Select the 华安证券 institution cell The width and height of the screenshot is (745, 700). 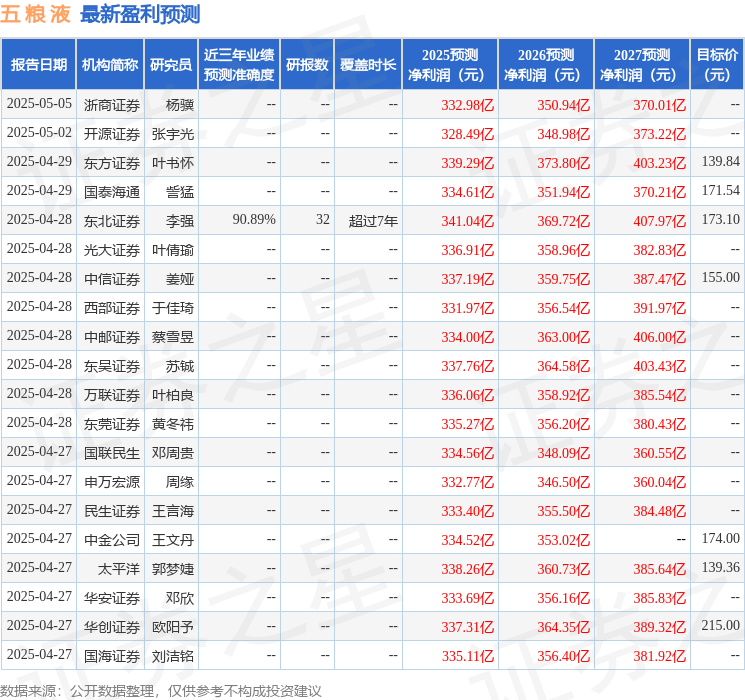112,597
